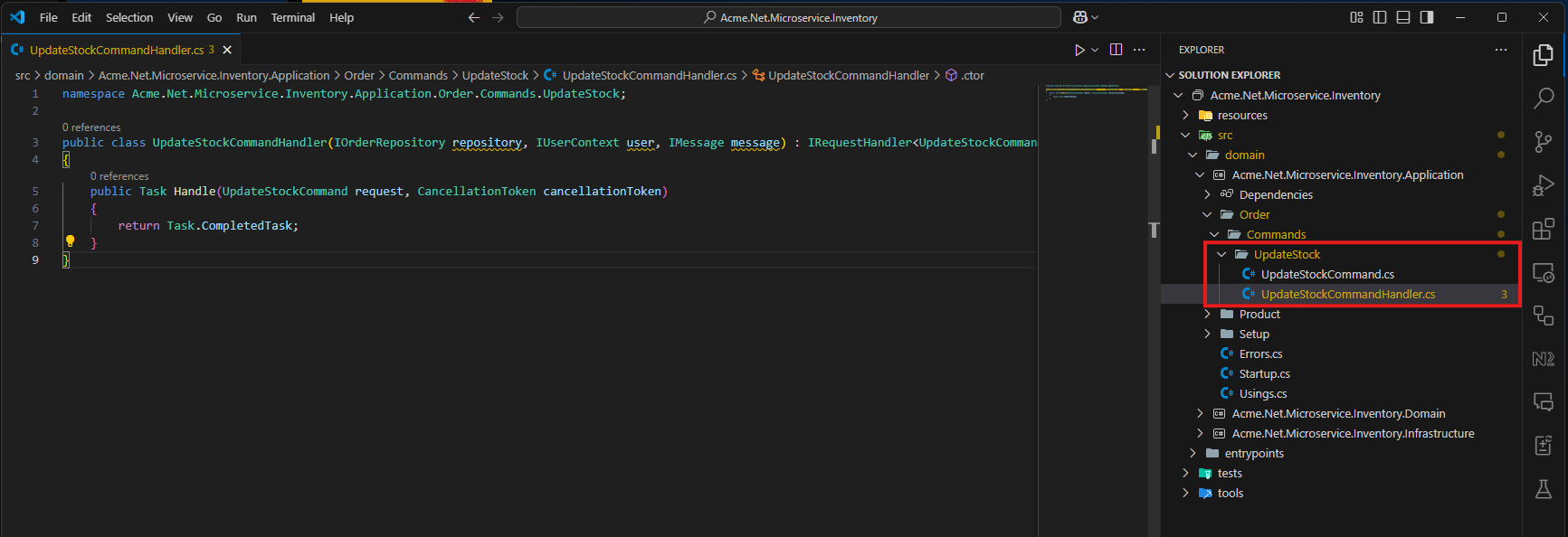Click the 'Order' breadcrumb segment
Viewport: 1568px width, 537px height.
(x=359, y=75)
